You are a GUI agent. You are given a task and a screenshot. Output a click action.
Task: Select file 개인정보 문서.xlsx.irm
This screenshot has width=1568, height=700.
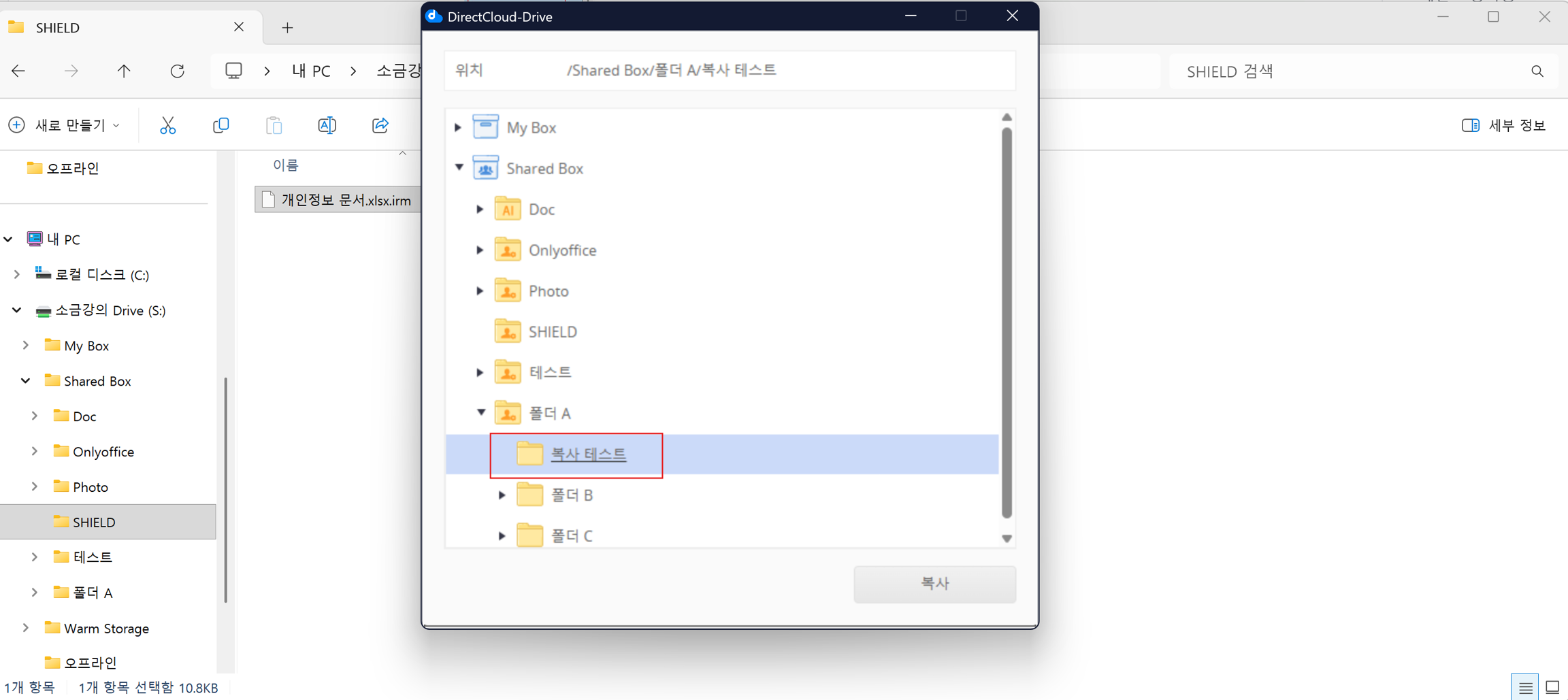click(345, 200)
